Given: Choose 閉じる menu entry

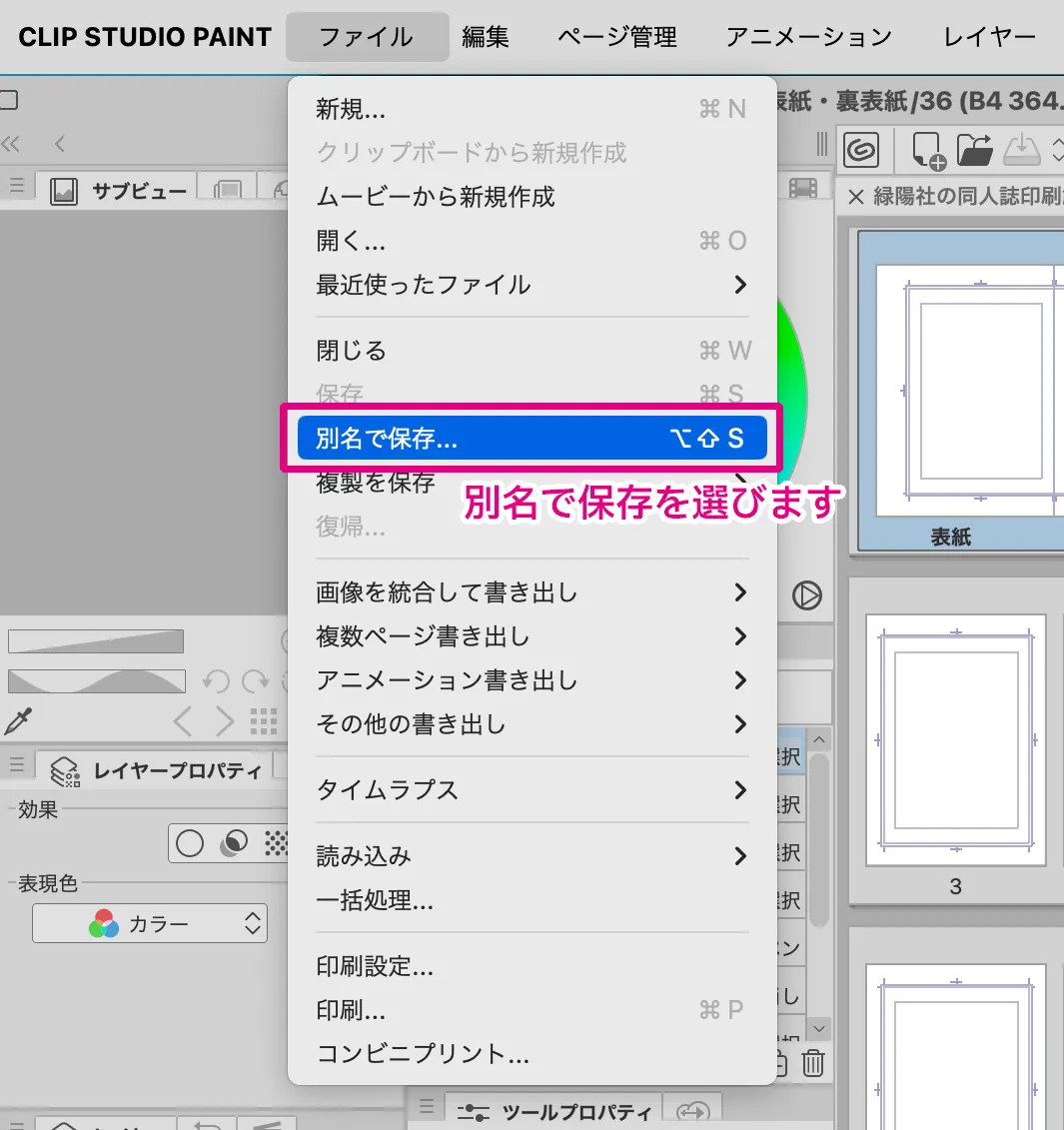Looking at the screenshot, I should [x=532, y=351].
